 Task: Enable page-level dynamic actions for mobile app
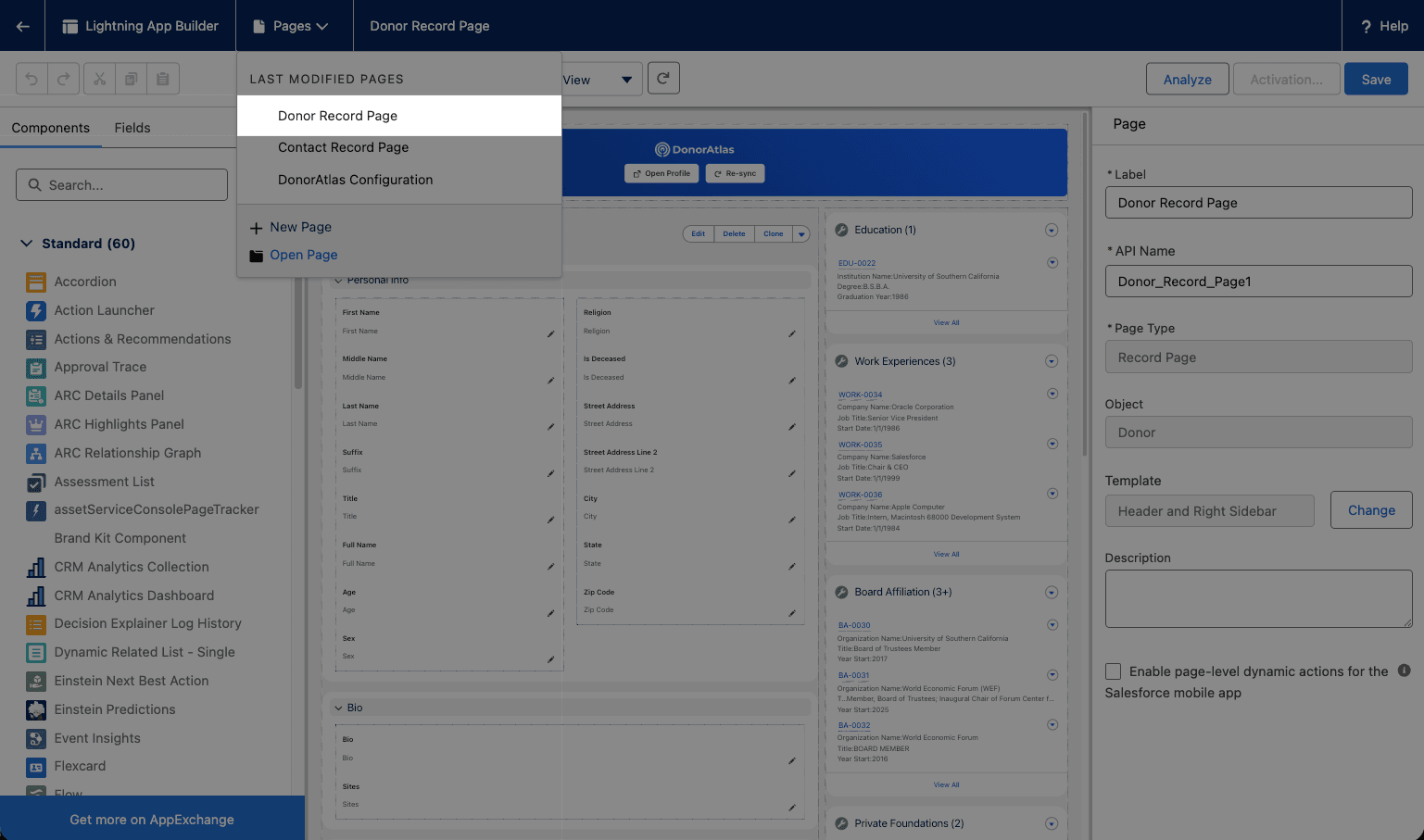pos(1113,671)
